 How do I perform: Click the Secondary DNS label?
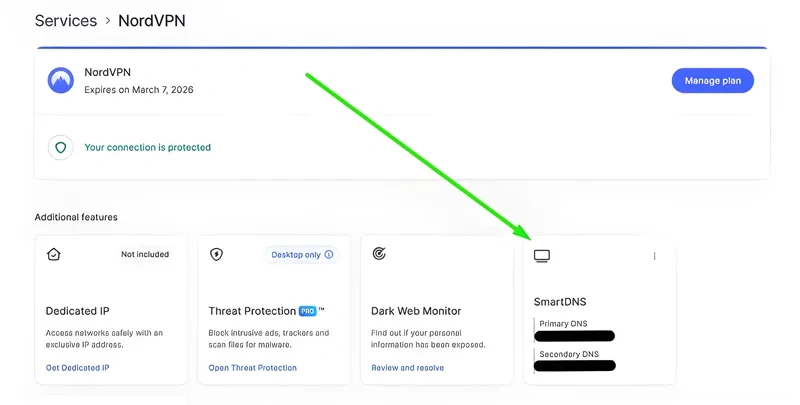569,354
